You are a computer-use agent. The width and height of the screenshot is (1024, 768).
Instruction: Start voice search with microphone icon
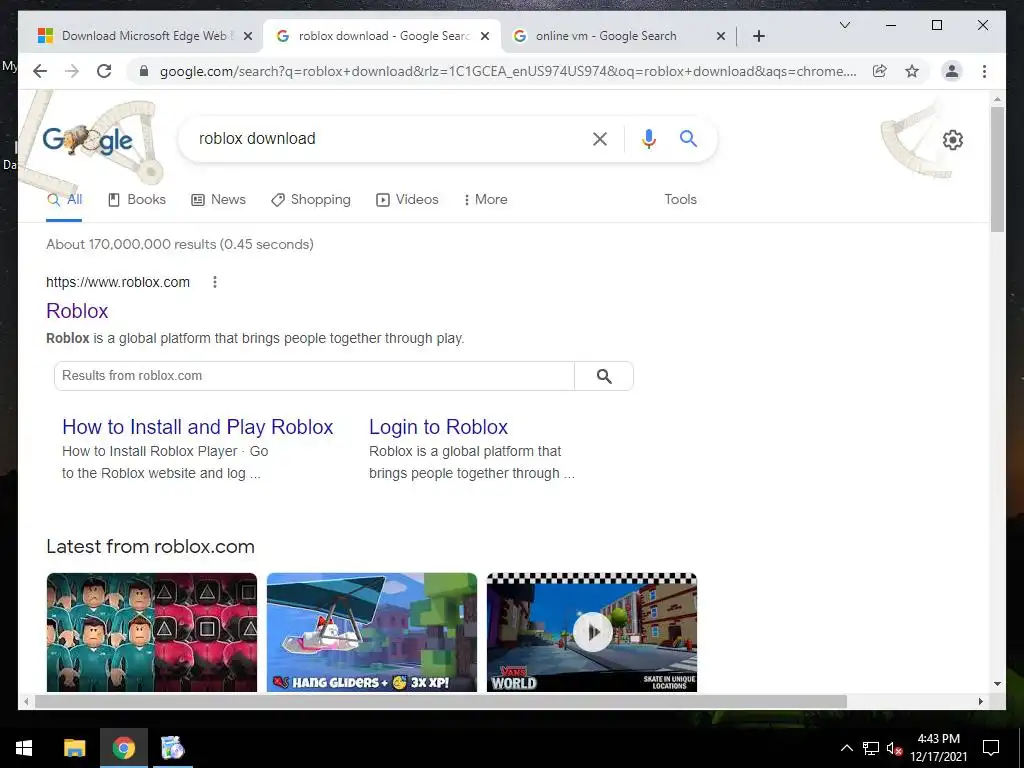(x=648, y=138)
